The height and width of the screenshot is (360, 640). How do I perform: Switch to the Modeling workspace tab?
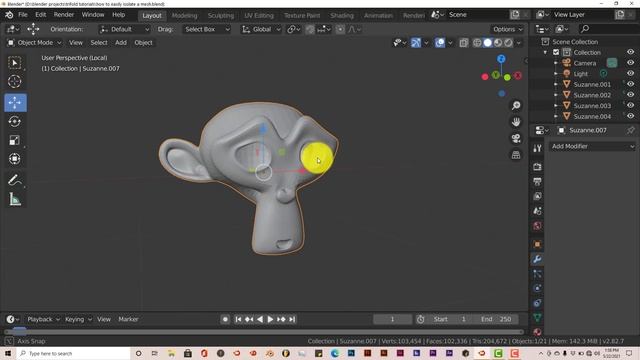coord(184,16)
